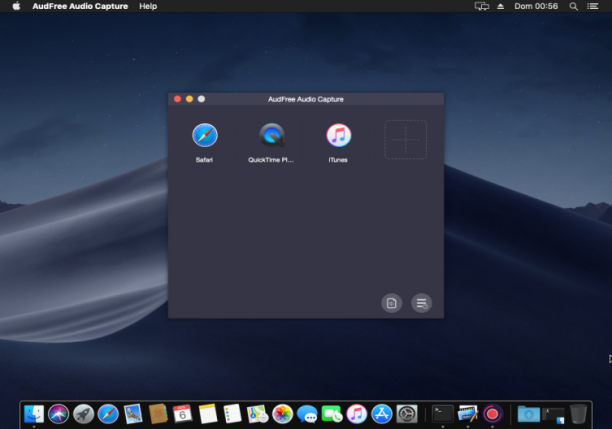The height and width of the screenshot is (429, 612).
Task: Open Photos from the Dock
Action: point(282,414)
